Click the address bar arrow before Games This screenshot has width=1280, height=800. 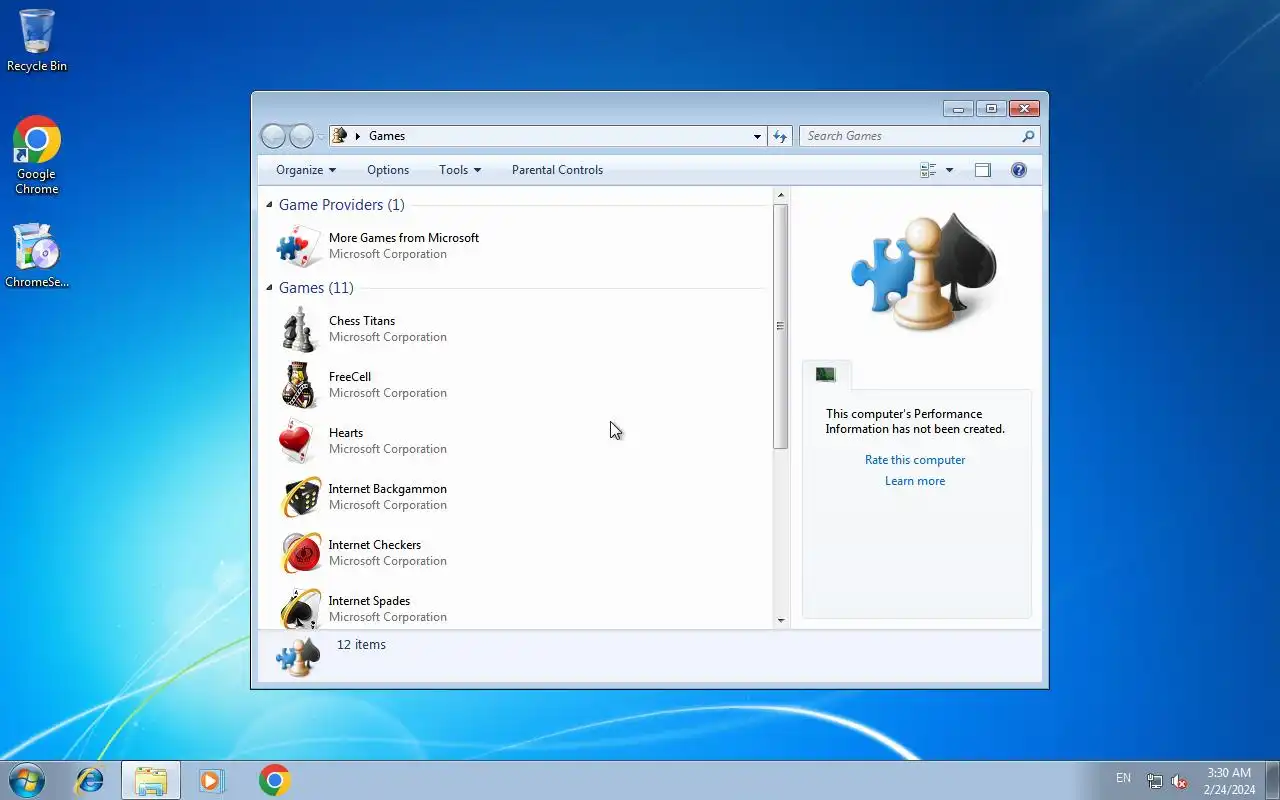358,136
